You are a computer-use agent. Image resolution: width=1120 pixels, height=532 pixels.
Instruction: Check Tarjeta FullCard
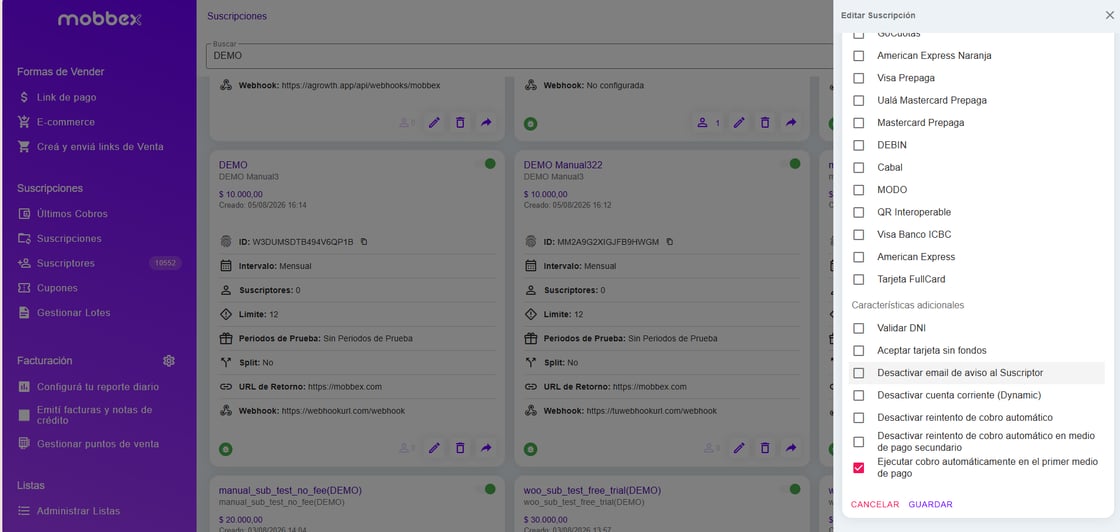pyautogui.click(x=859, y=279)
